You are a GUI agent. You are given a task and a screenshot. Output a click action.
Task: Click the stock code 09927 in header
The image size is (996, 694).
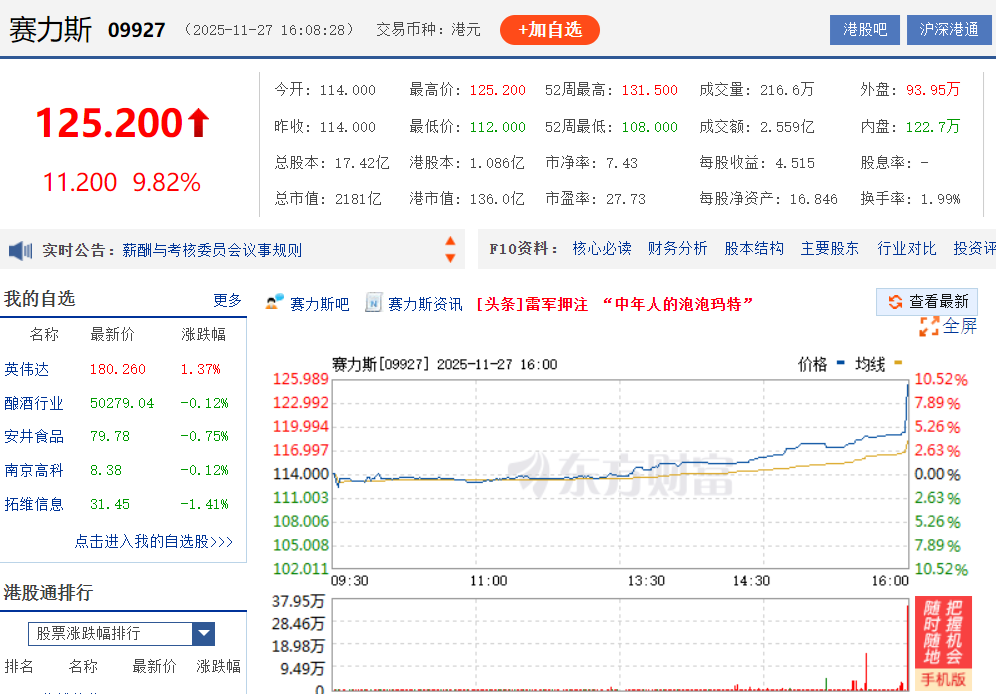[x=137, y=30]
